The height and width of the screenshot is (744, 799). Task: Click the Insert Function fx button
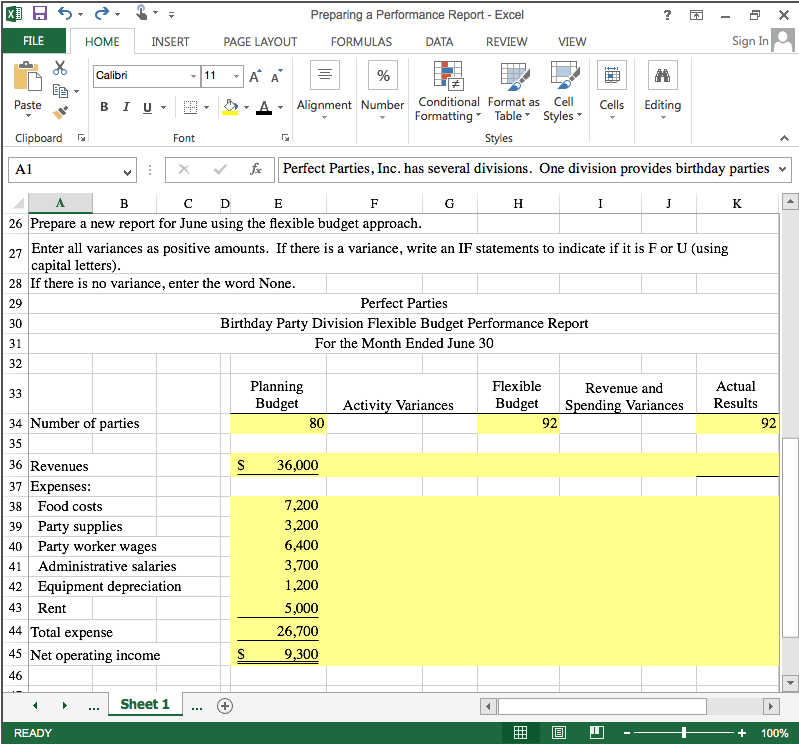256,169
